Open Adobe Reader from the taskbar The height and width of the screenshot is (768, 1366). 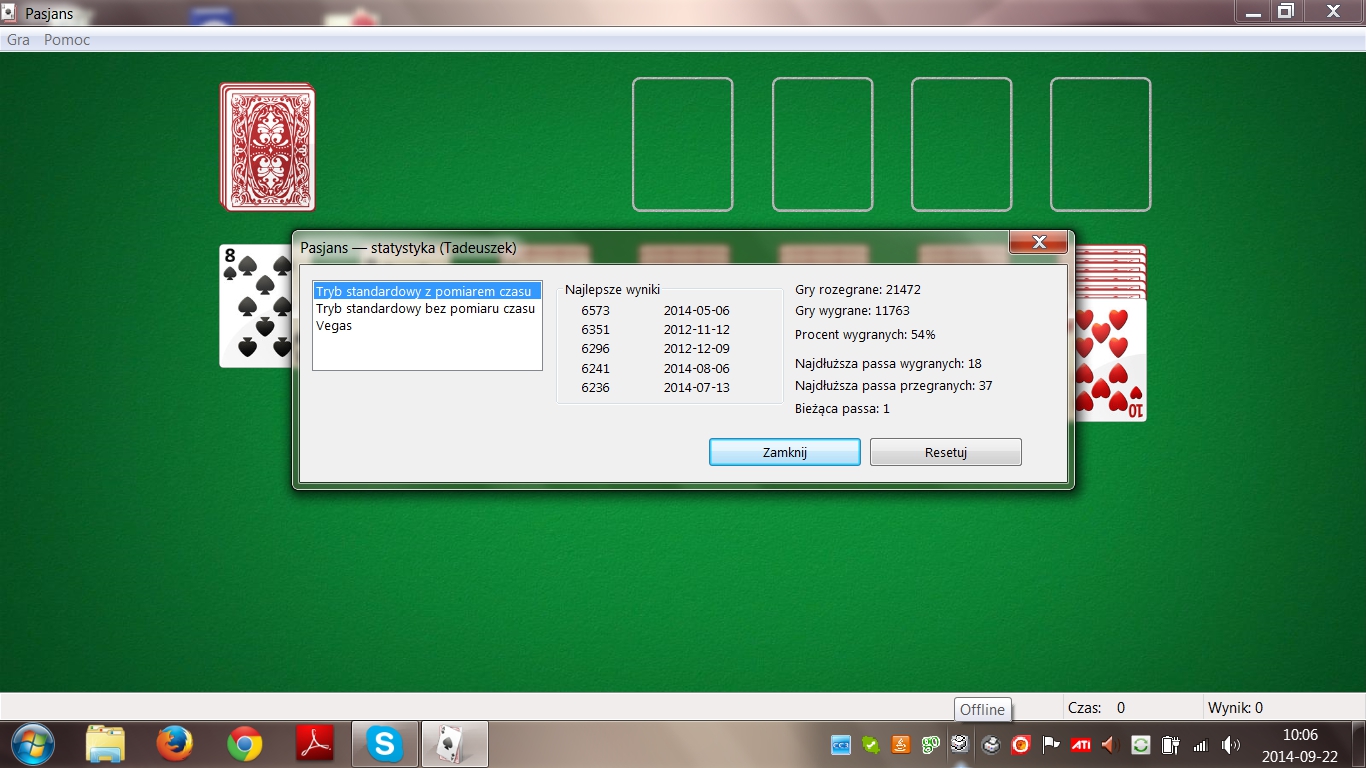(x=314, y=744)
